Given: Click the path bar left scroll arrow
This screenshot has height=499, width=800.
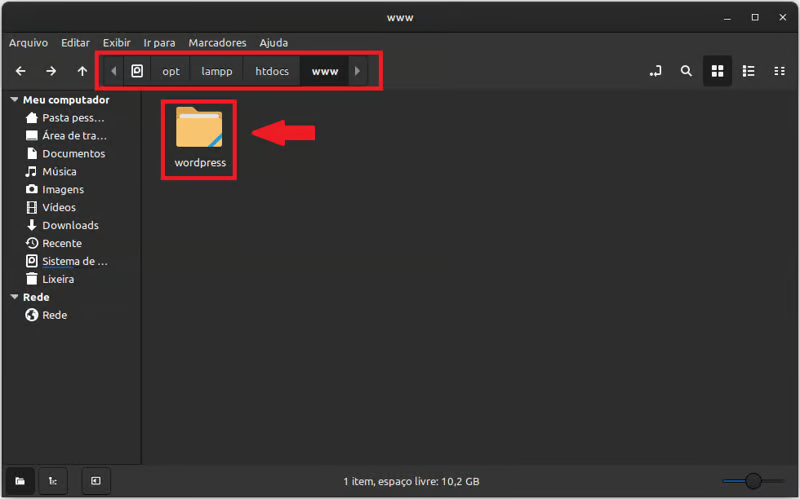Looking at the screenshot, I should point(114,71).
